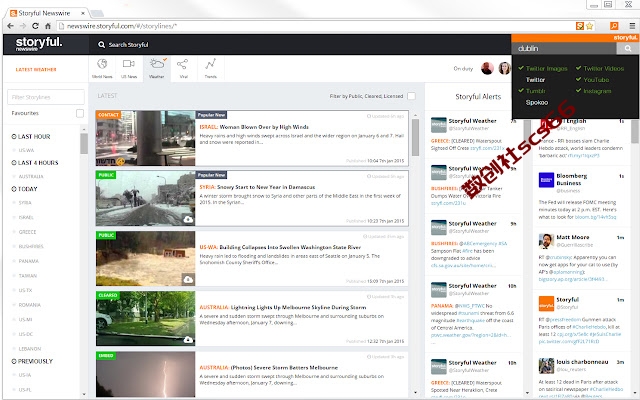This screenshot has height=400, width=640.
Task: Open louis charbonneau profile avatar
Action: (546, 366)
